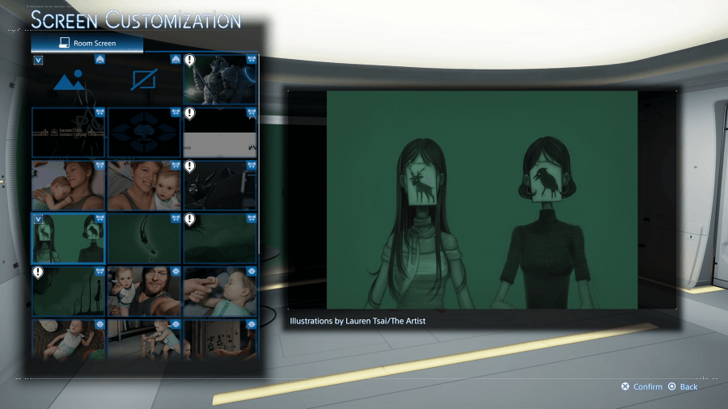Image resolution: width=728 pixels, height=409 pixels.
Task: Click the large preview of Lauren Tsai illustration
Action: [x=482, y=200]
